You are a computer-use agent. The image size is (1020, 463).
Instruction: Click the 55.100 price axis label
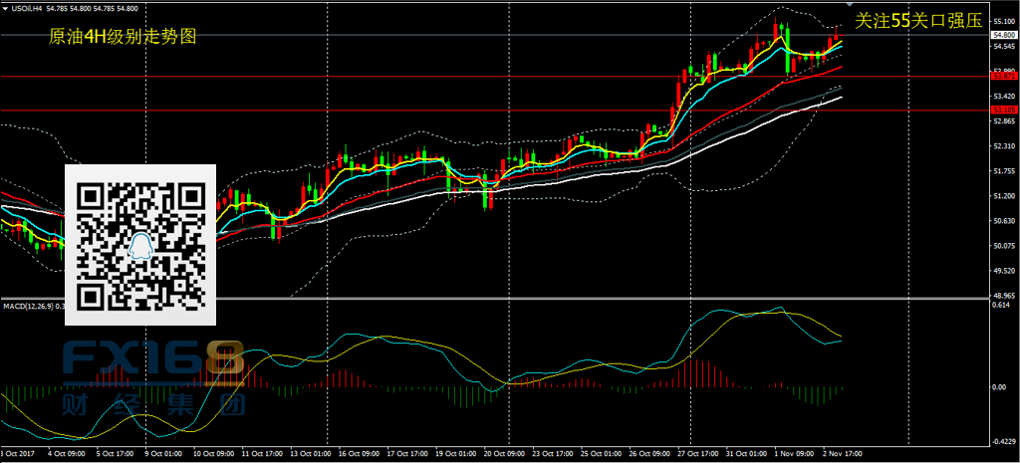[x=1004, y=21]
